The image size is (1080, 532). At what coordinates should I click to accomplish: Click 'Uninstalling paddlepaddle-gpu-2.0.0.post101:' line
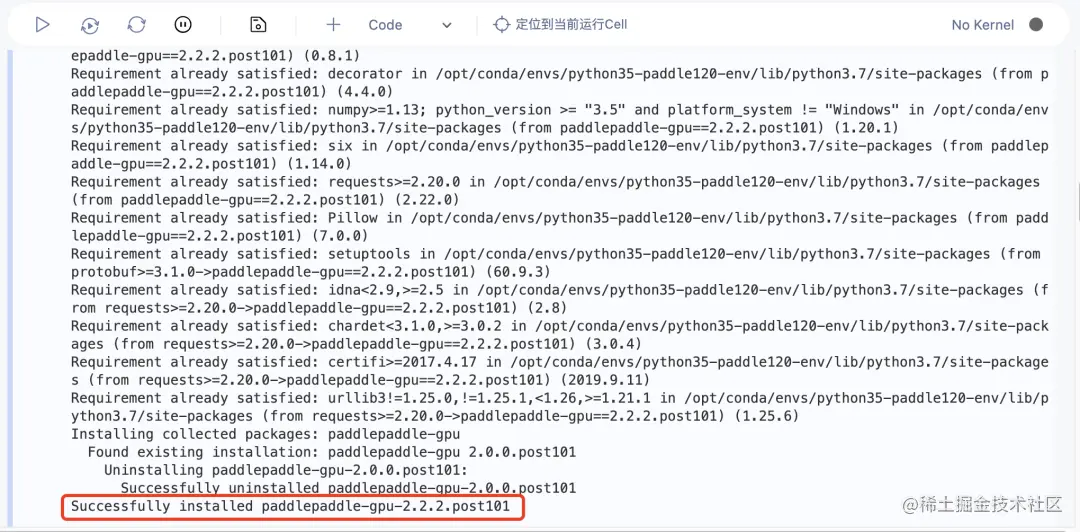pyautogui.click(x=286, y=470)
